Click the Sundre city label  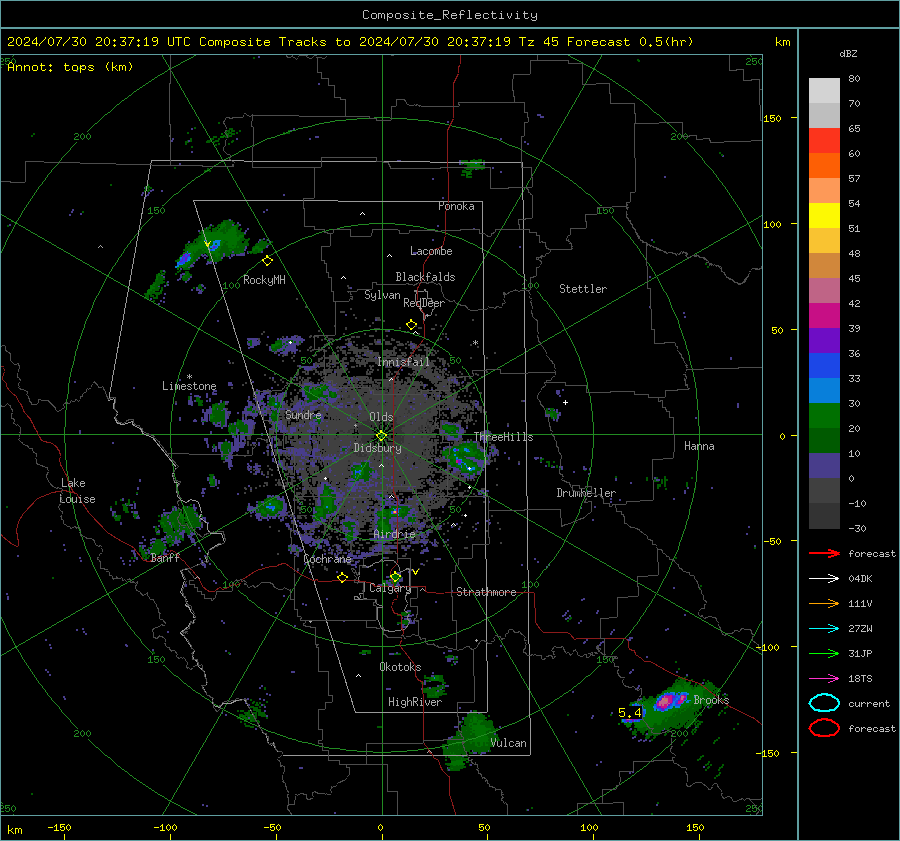(303, 415)
